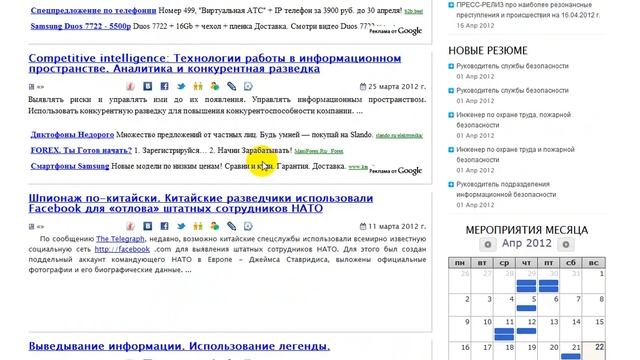Viewport: 640px width, 360px height.
Task: Click last share icon in Competitive intelligence row
Action: pyautogui.click(x=248, y=87)
